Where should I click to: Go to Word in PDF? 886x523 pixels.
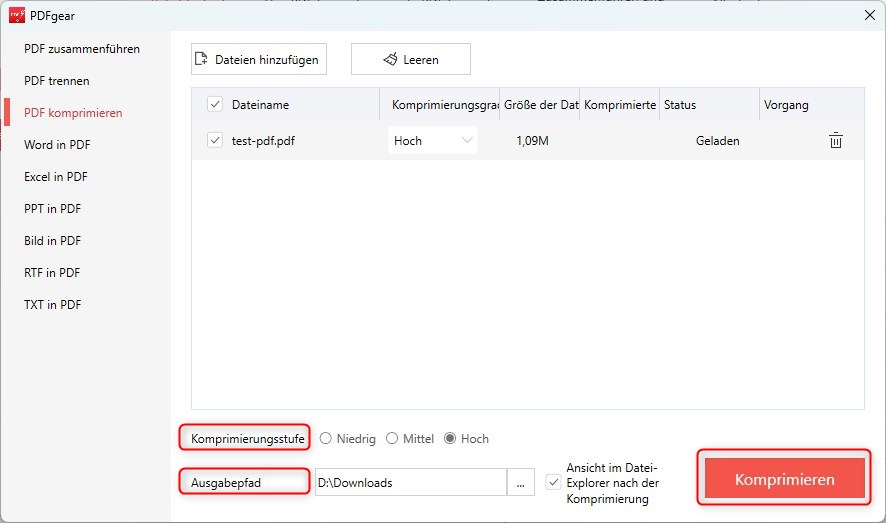pyautogui.click(x=57, y=145)
